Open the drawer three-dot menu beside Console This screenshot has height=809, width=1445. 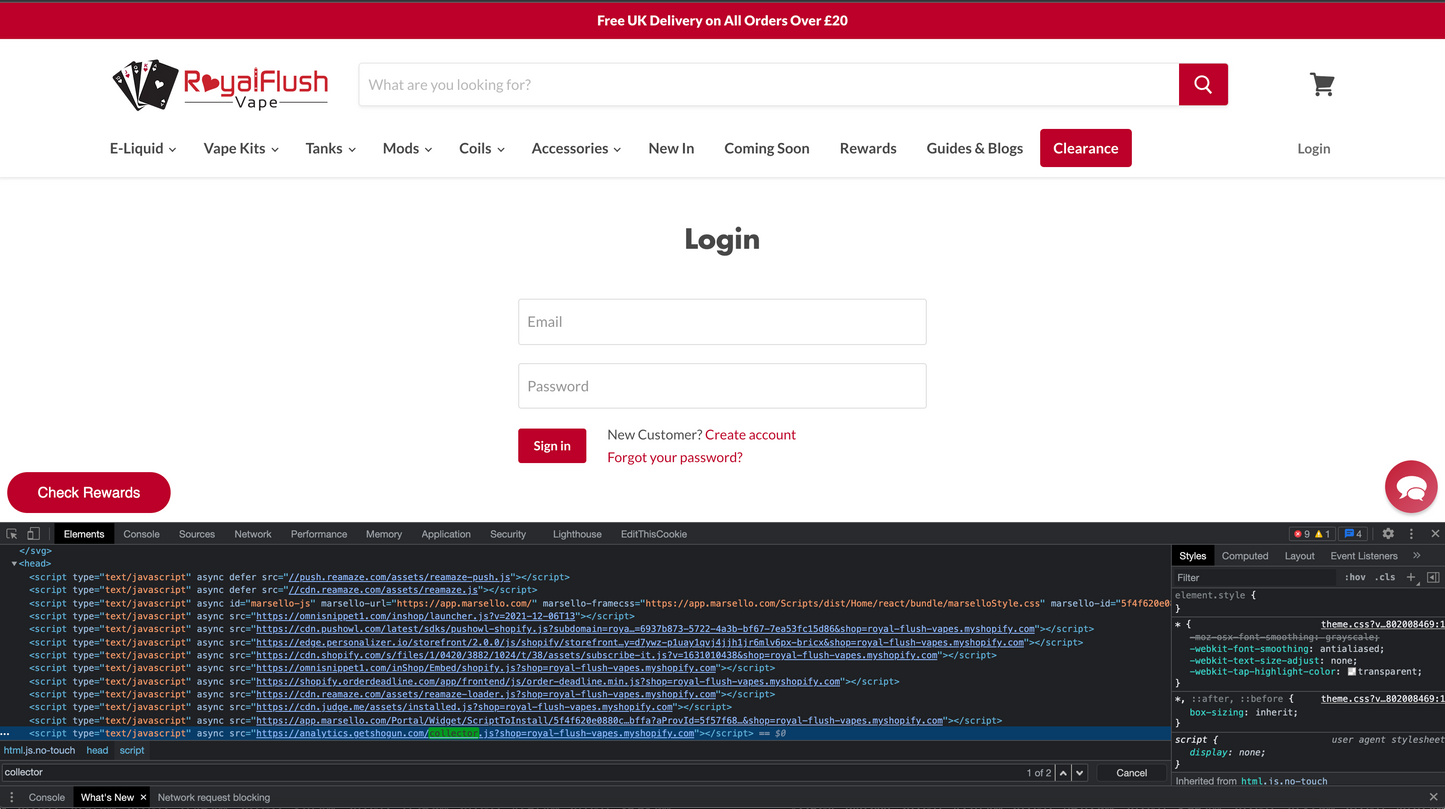12,797
